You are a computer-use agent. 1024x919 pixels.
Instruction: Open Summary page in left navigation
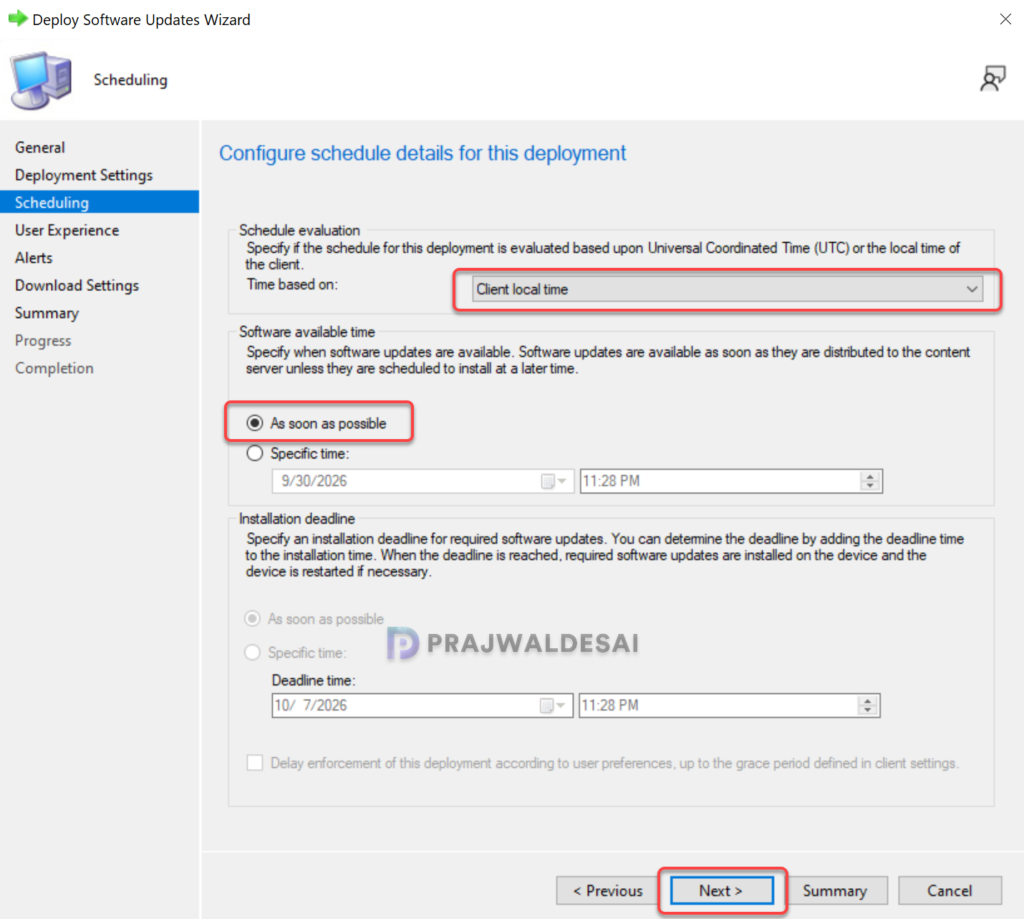click(46, 313)
